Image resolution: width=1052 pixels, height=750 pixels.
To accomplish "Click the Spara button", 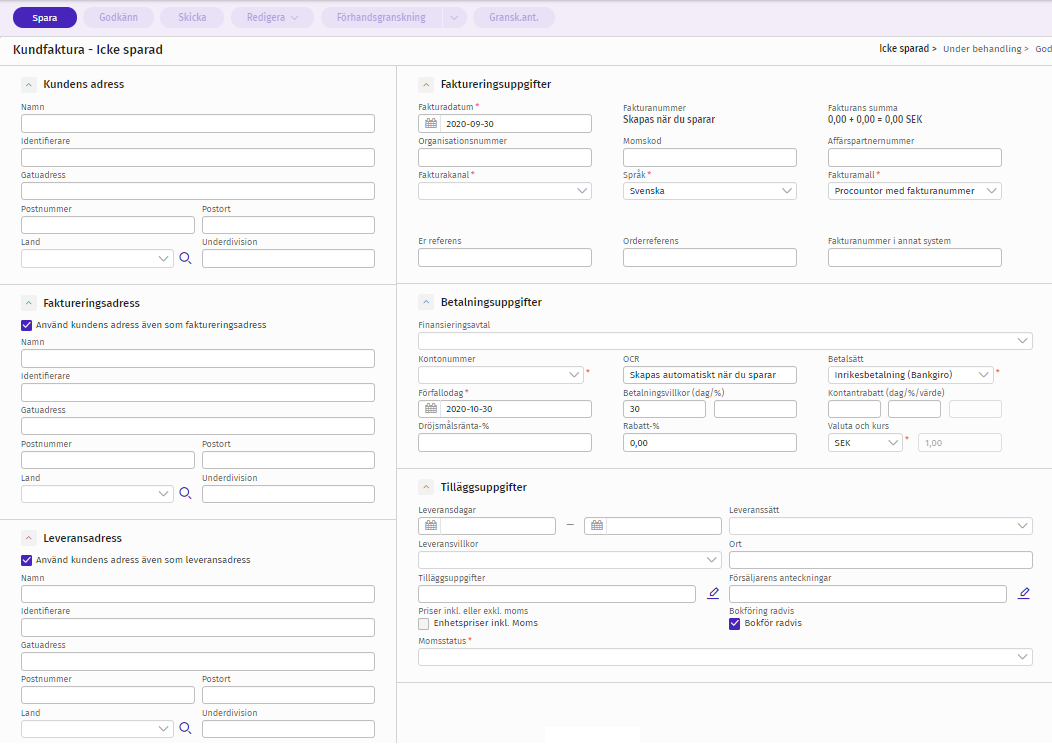I will 45,17.
